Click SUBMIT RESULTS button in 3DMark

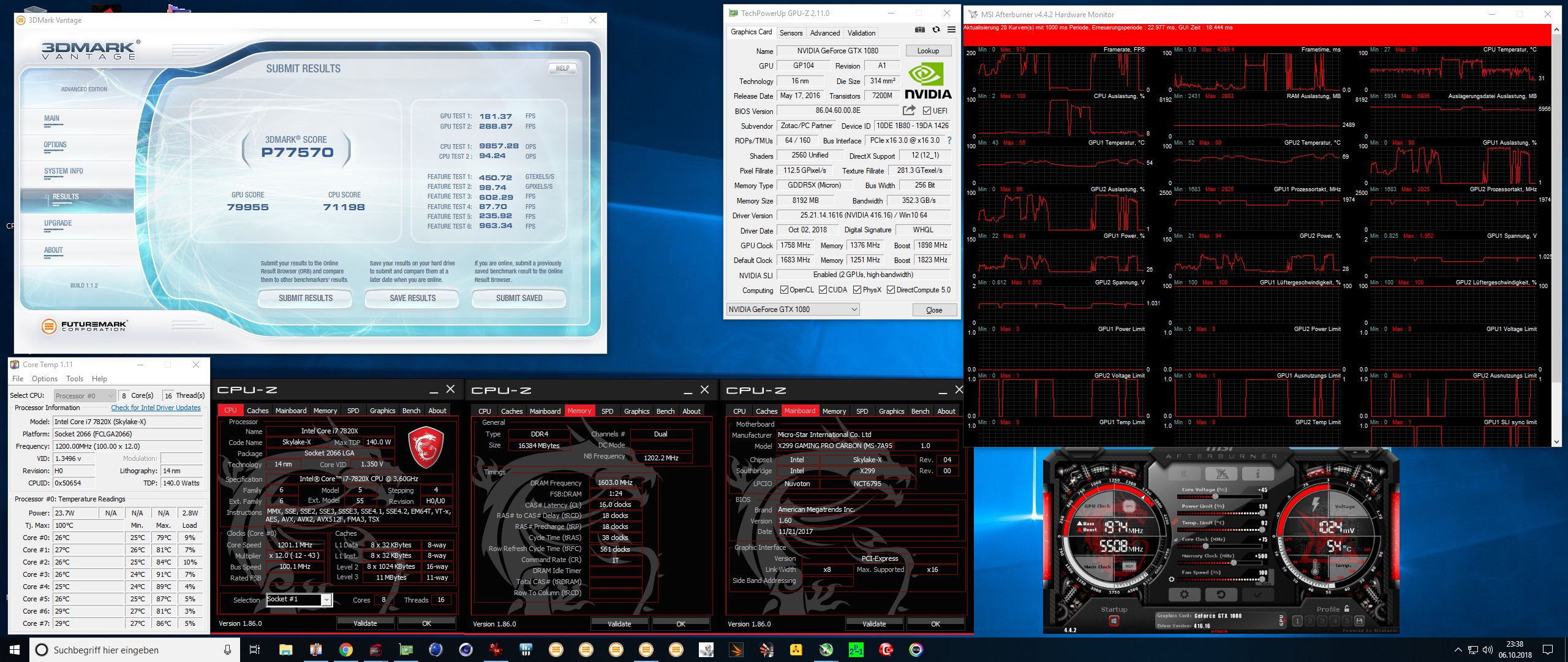[x=306, y=299]
